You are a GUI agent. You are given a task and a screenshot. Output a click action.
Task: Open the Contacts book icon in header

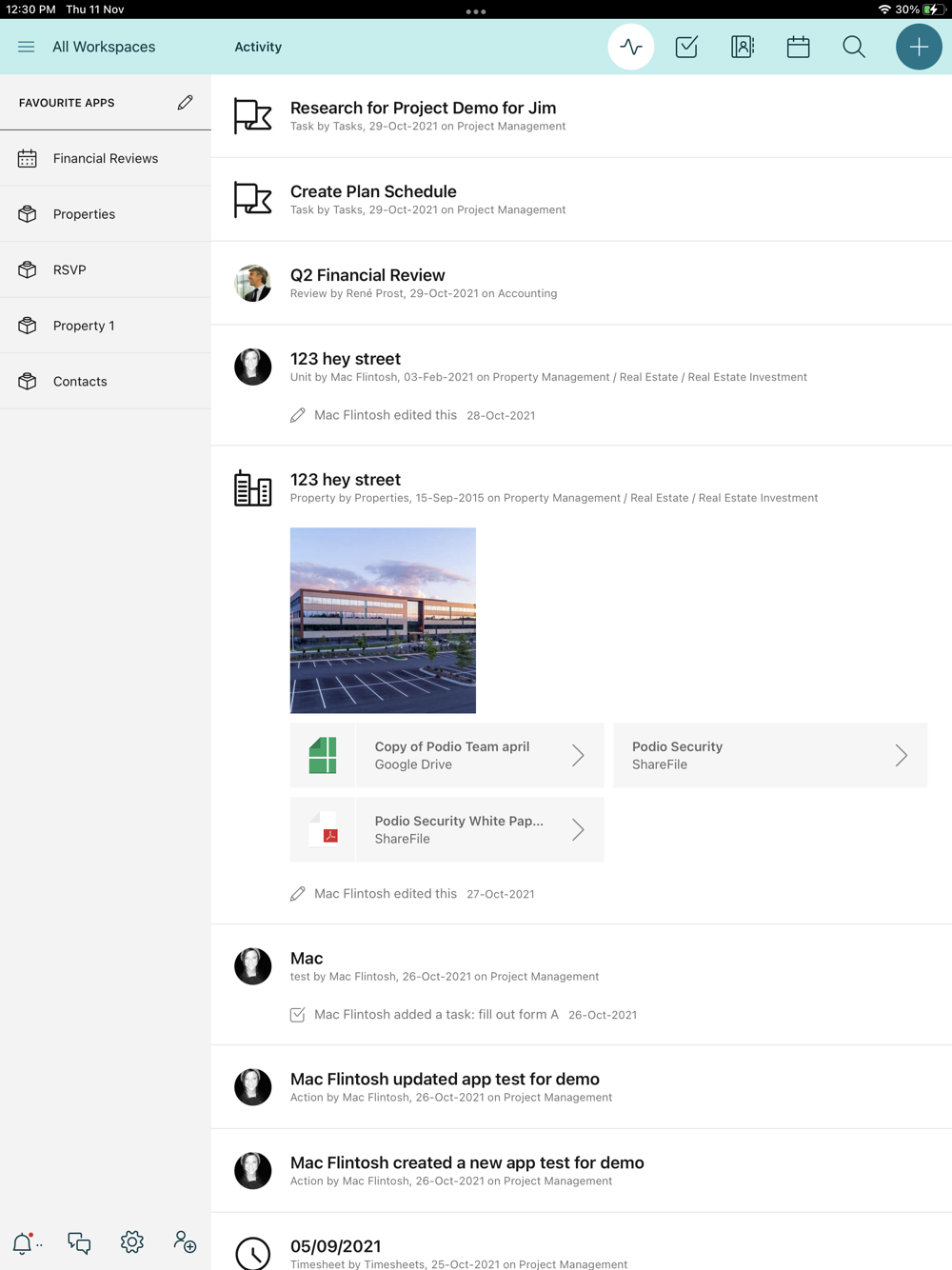[x=743, y=47]
